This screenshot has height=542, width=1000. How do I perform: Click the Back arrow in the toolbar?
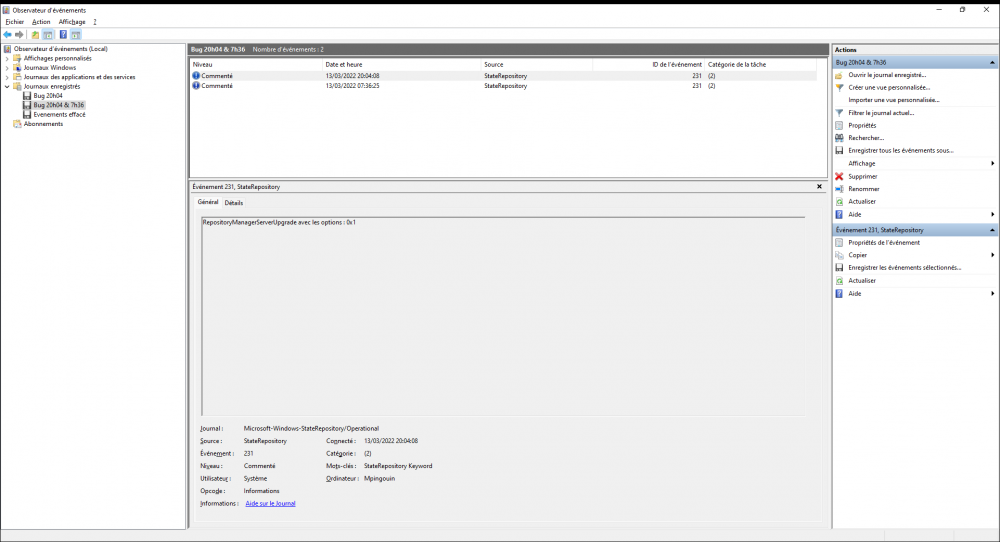(8, 34)
